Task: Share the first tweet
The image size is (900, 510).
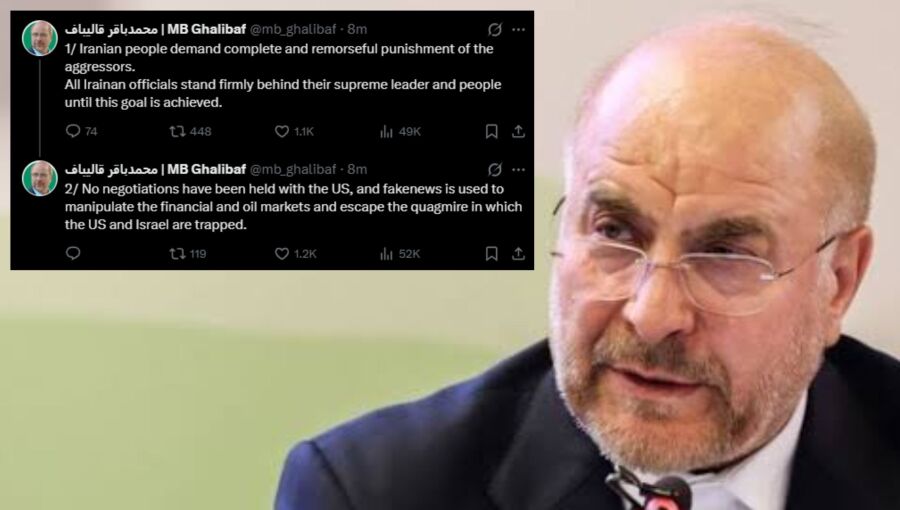Action: coord(518,132)
